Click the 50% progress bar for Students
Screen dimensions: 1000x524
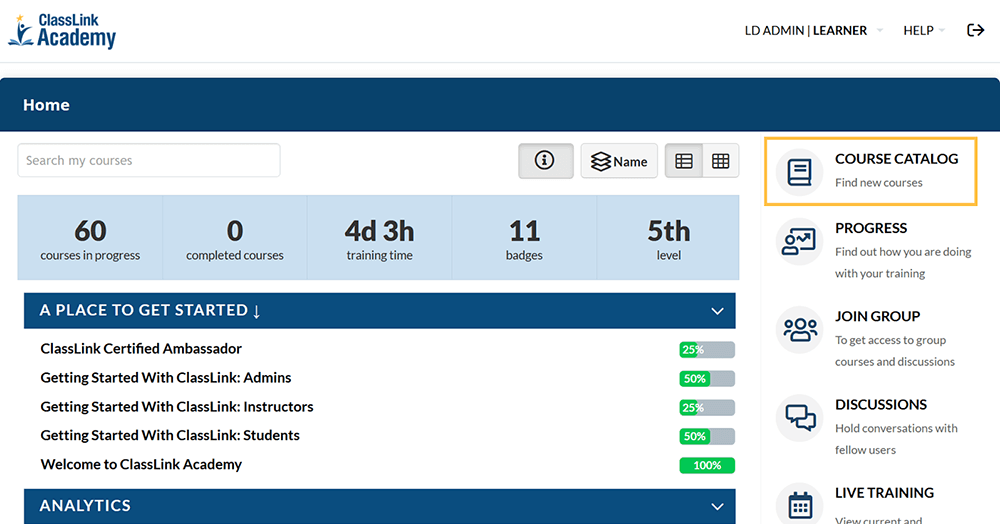pos(707,437)
